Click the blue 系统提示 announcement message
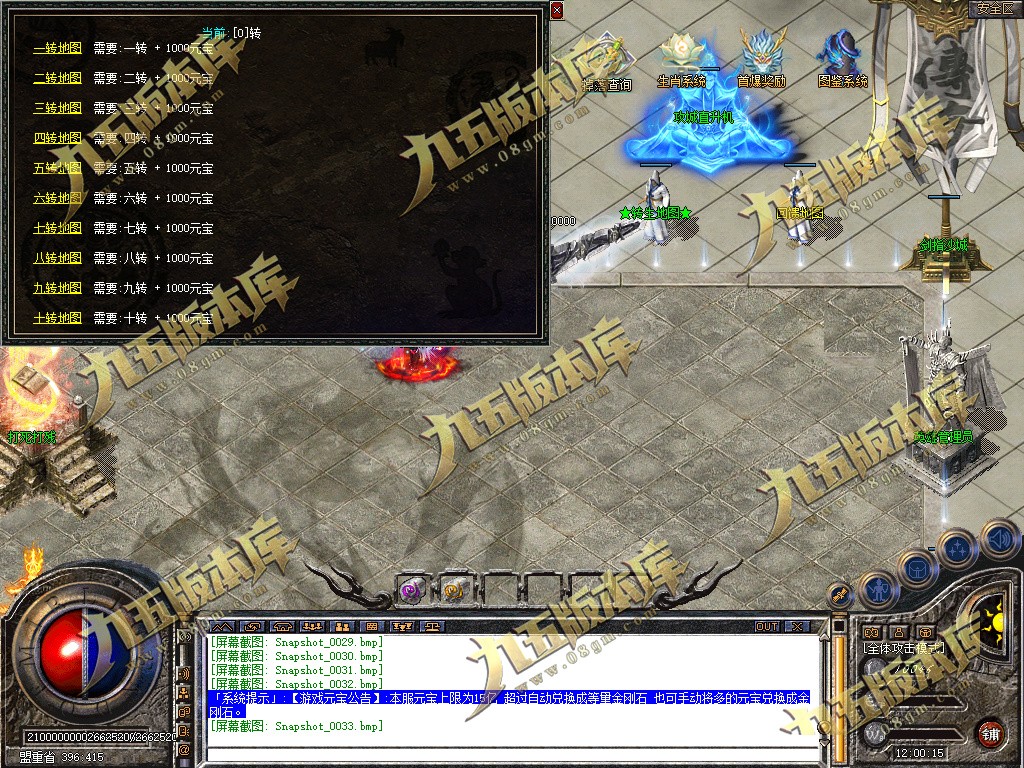This screenshot has height=768, width=1024. click(x=509, y=705)
